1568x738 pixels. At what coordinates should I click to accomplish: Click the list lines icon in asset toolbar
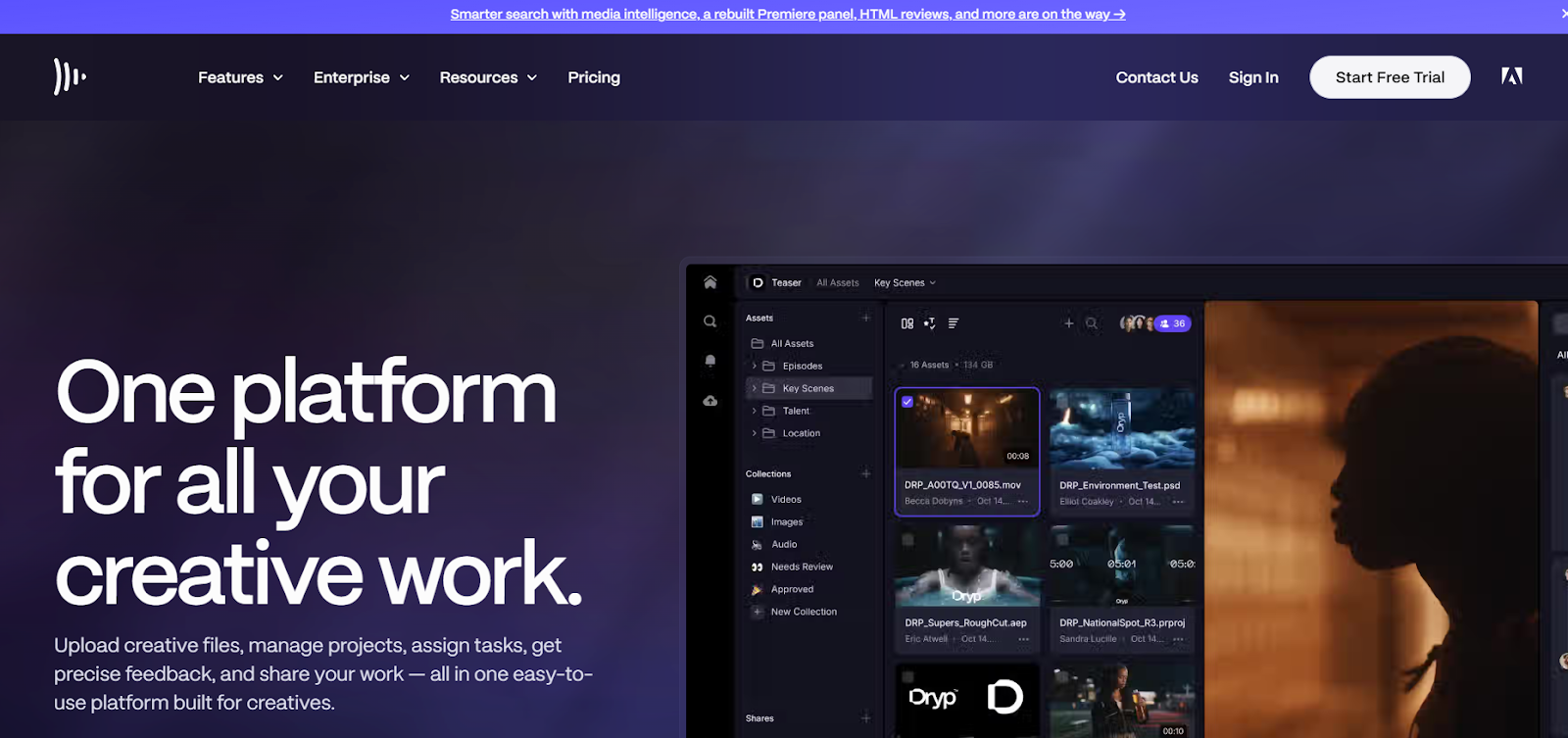[x=954, y=323]
